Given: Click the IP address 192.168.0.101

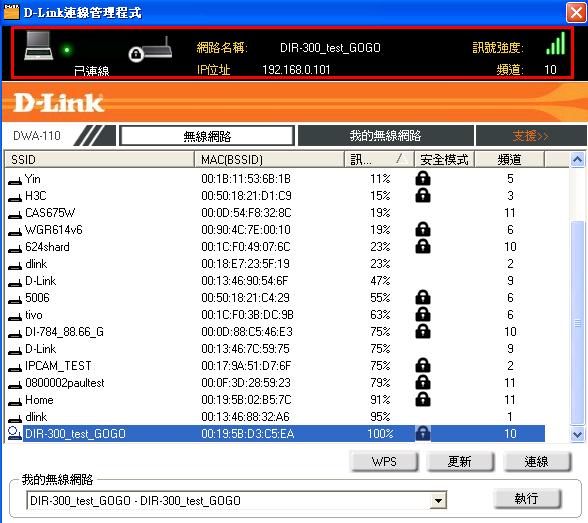Looking at the screenshot, I should click(x=296, y=70).
